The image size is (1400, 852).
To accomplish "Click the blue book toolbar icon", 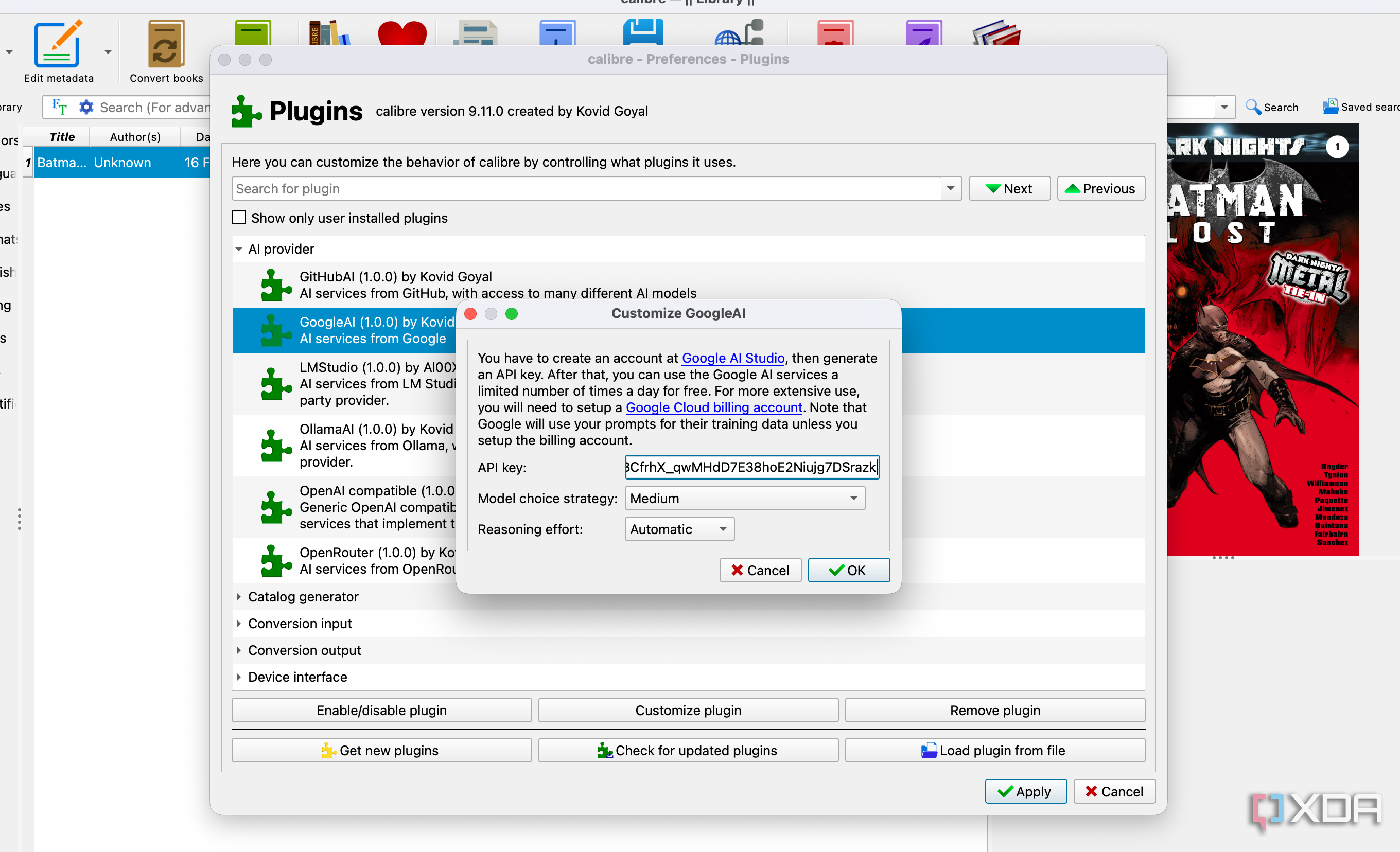I will coord(557,32).
